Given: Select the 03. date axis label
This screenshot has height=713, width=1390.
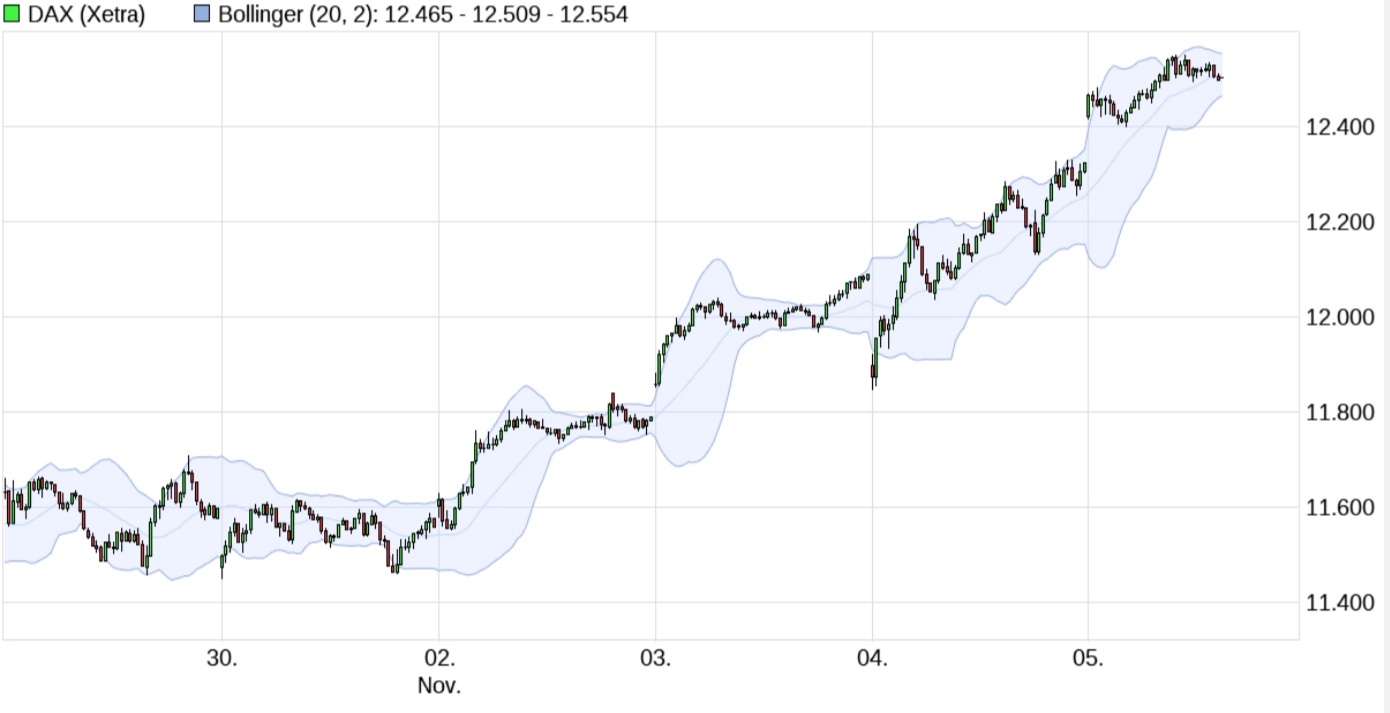Looking at the screenshot, I should pos(656,660).
